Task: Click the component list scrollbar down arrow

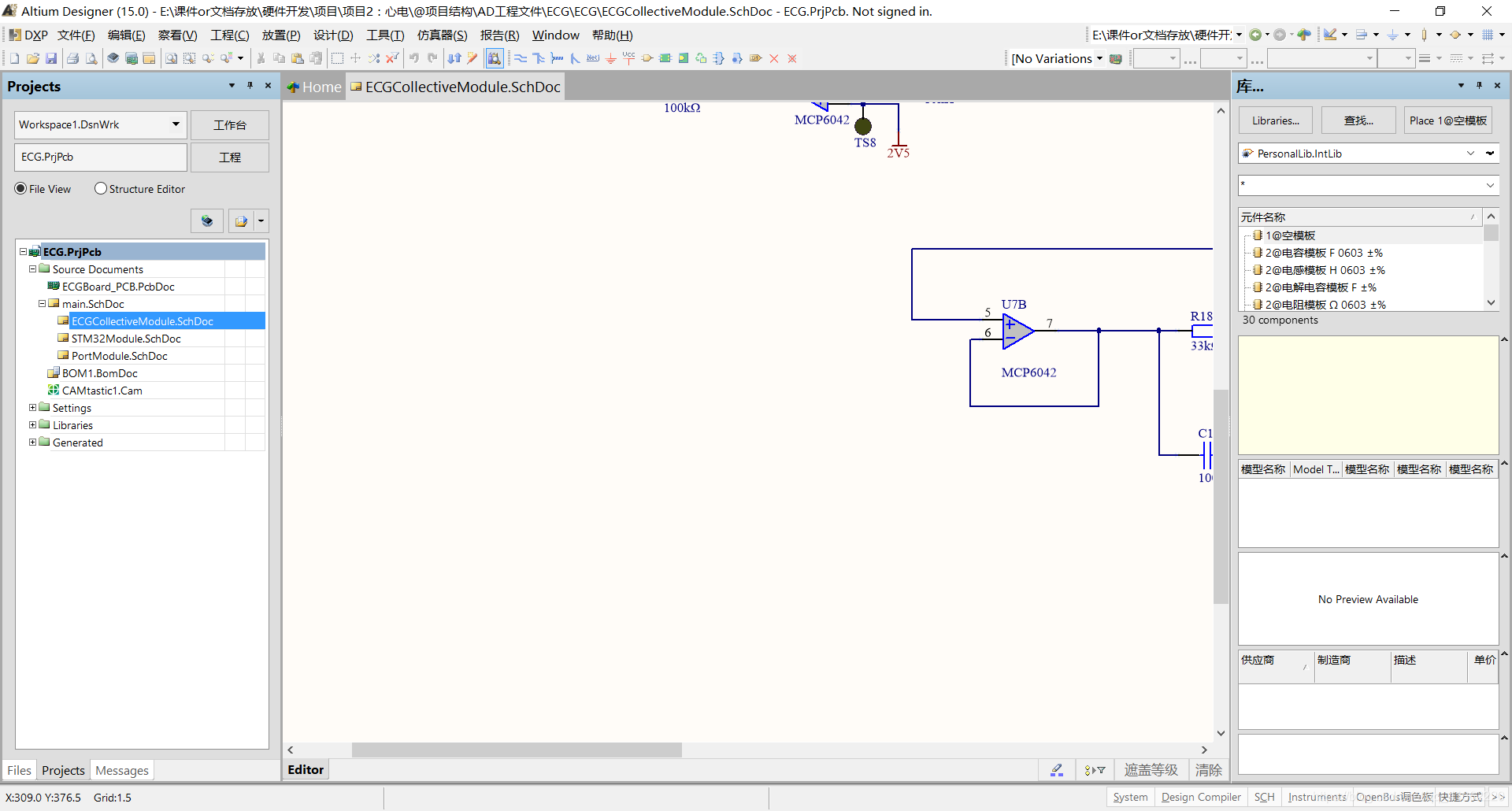Action: (x=1491, y=302)
